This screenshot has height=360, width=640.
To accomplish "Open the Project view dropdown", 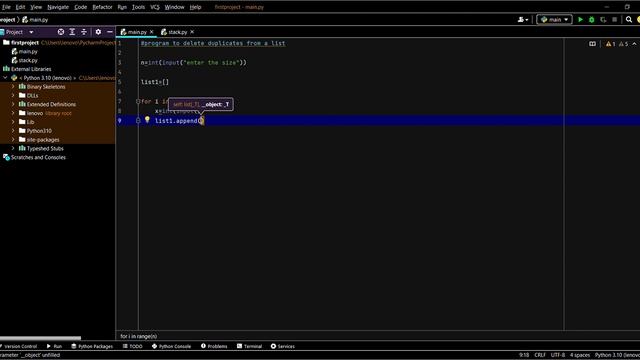I will point(31,32).
